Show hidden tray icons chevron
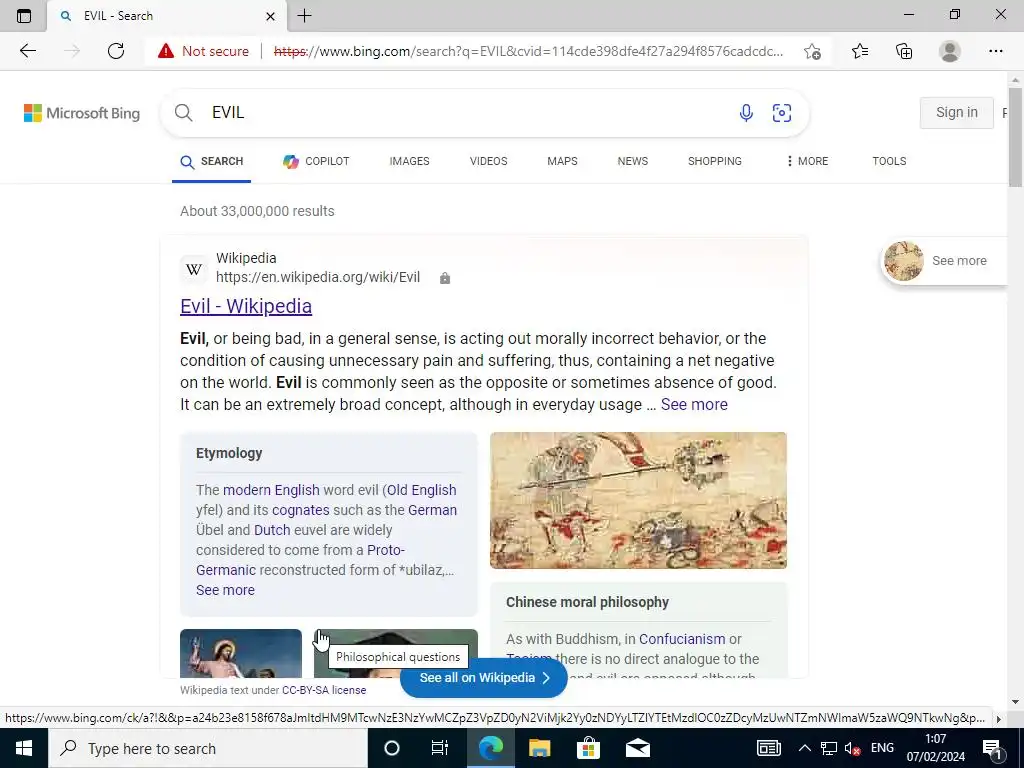The height and width of the screenshot is (768, 1024). [805, 748]
